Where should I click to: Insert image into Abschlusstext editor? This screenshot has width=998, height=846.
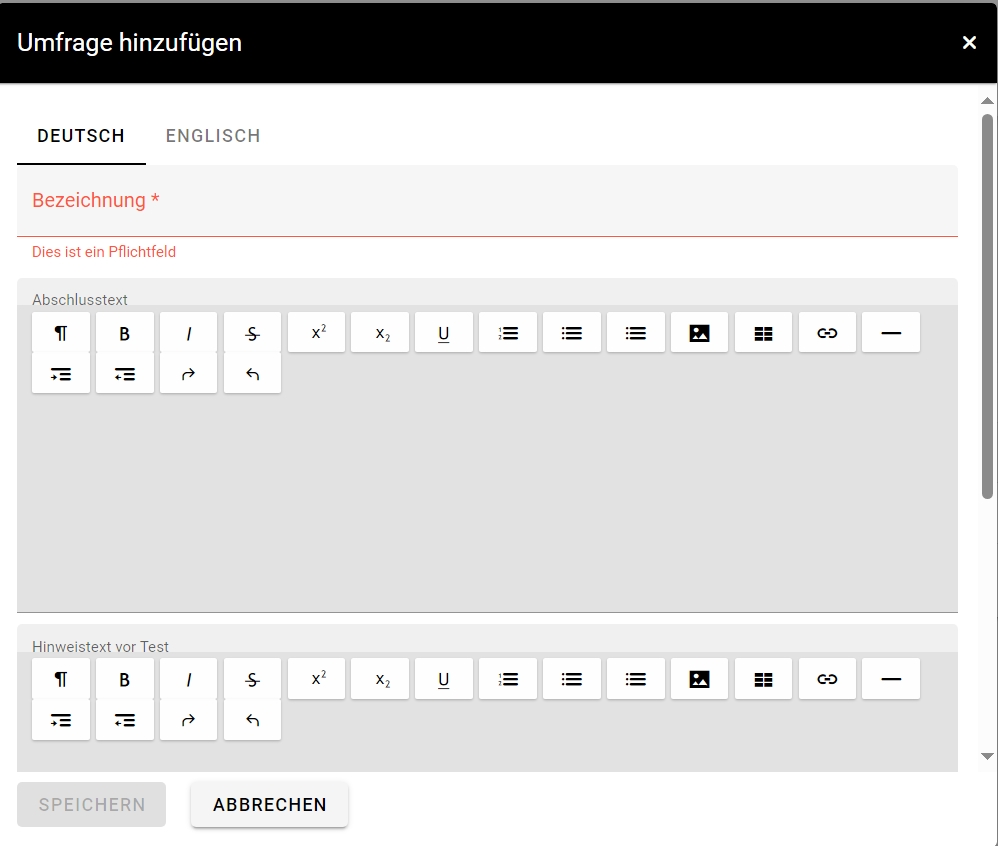[699, 333]
